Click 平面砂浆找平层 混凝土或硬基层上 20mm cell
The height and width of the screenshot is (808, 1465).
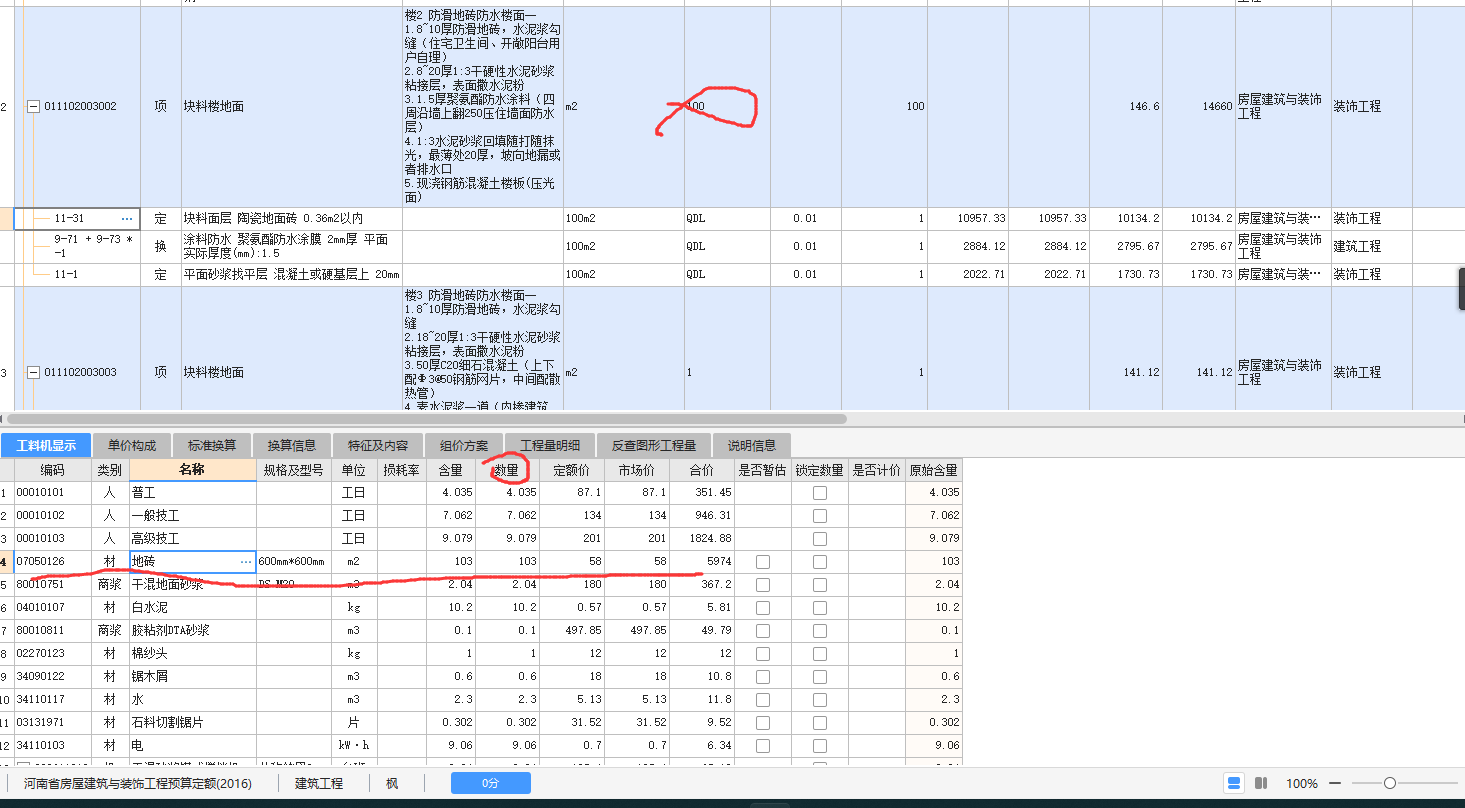292,274
